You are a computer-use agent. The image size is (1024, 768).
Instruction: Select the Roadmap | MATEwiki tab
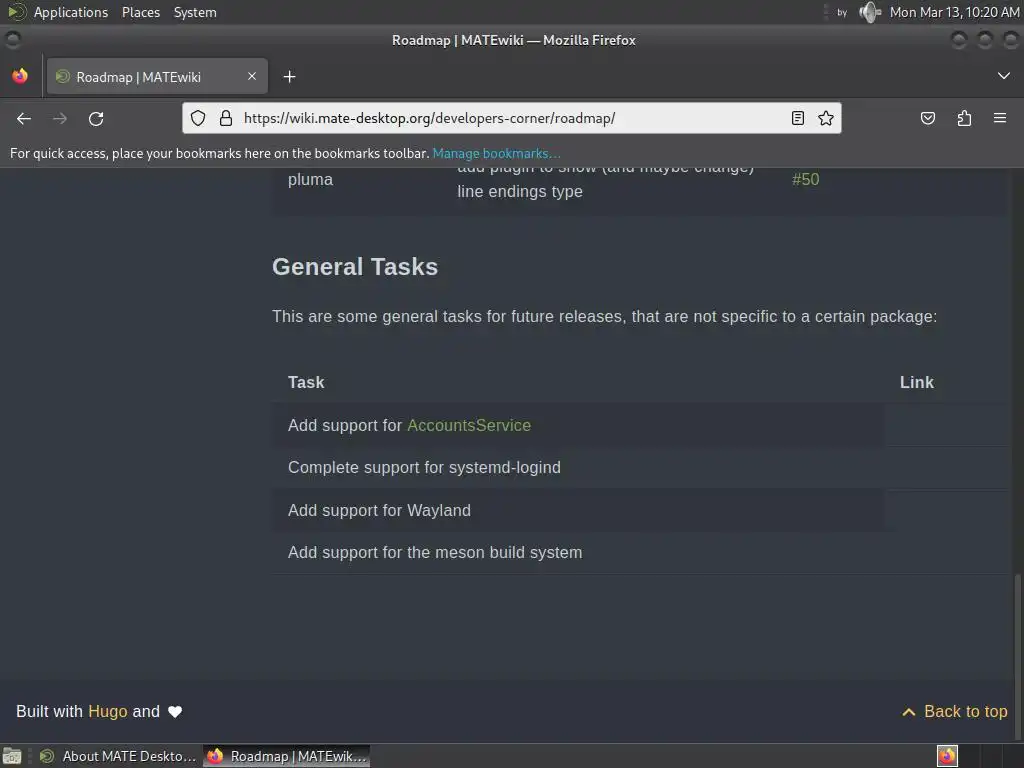tap(157, 76)
